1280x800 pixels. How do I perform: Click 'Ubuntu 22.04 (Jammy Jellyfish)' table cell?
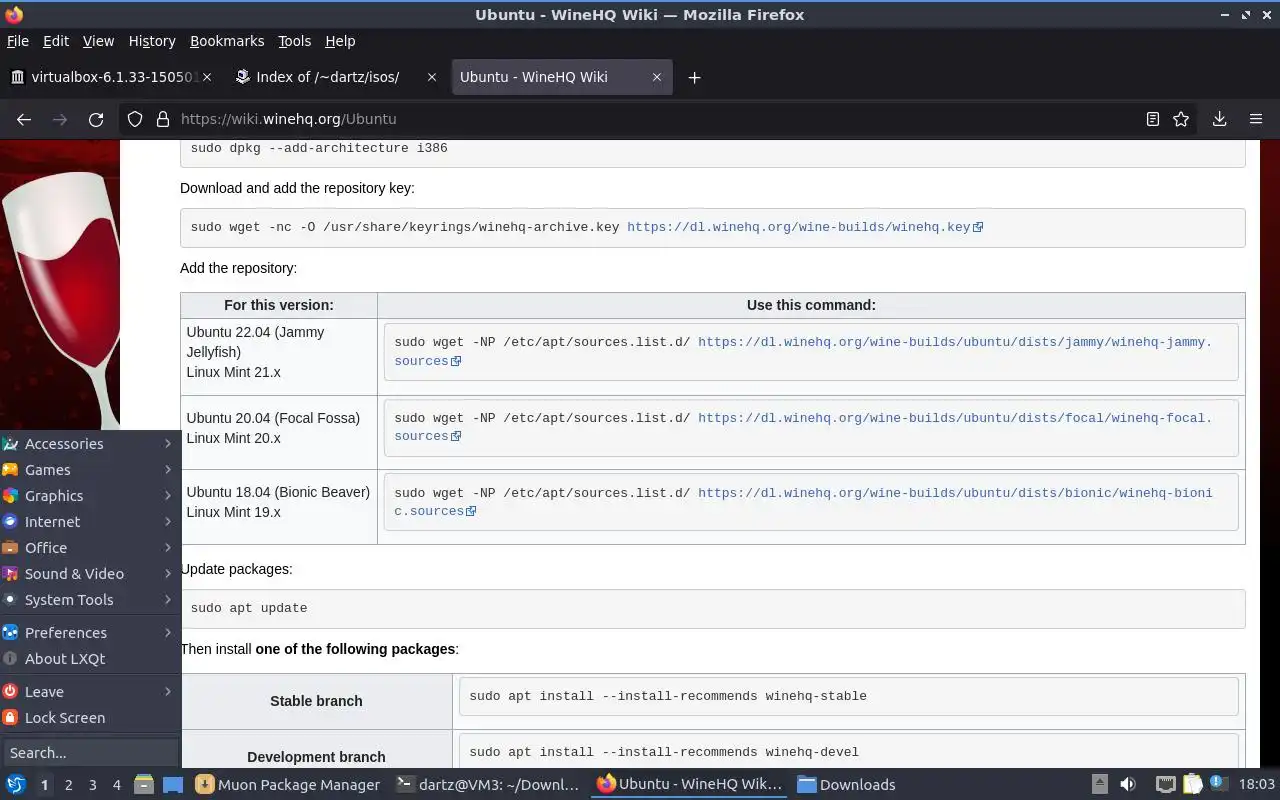(279, 357)
